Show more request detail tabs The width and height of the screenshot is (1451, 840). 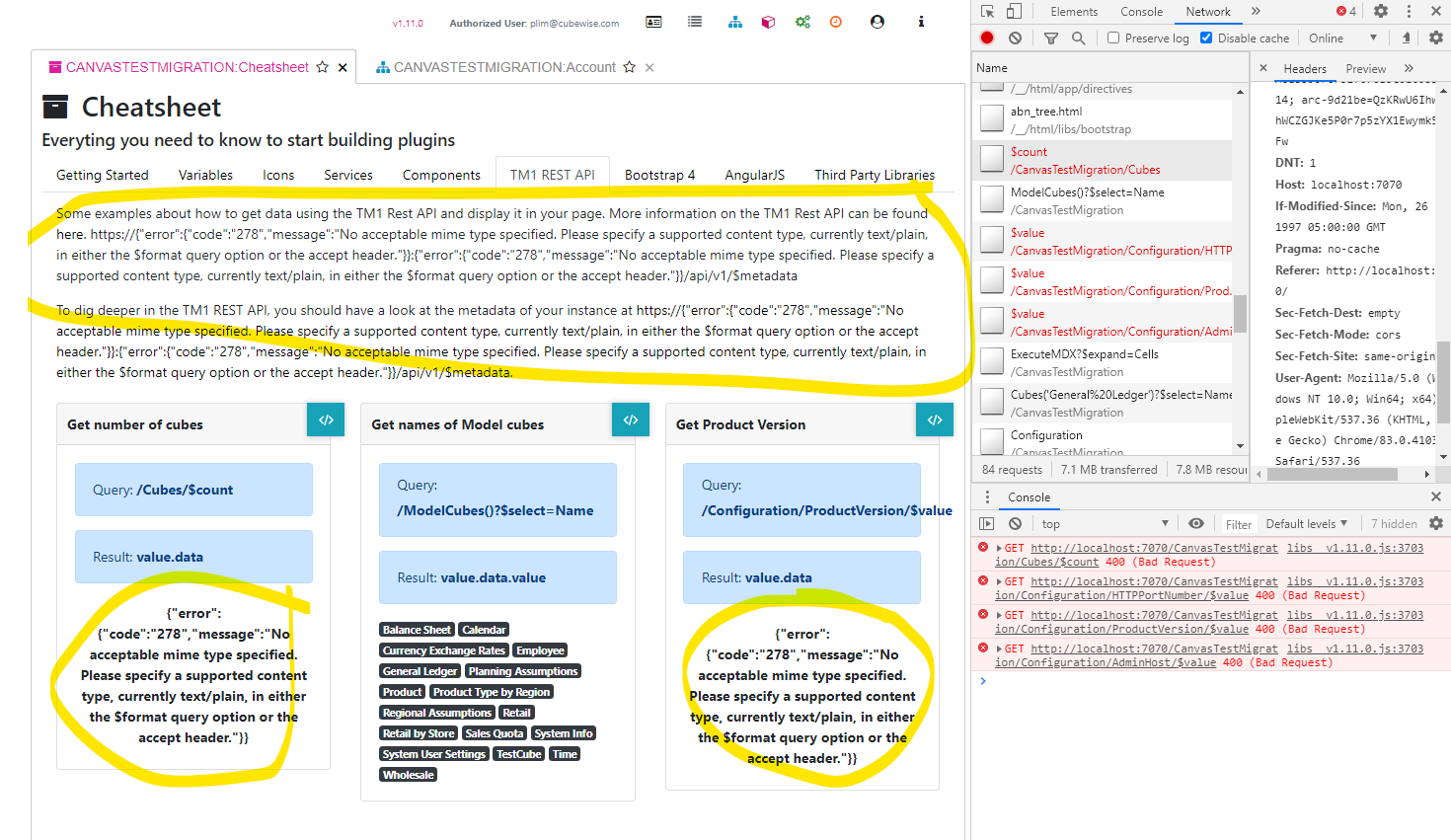1409,68
